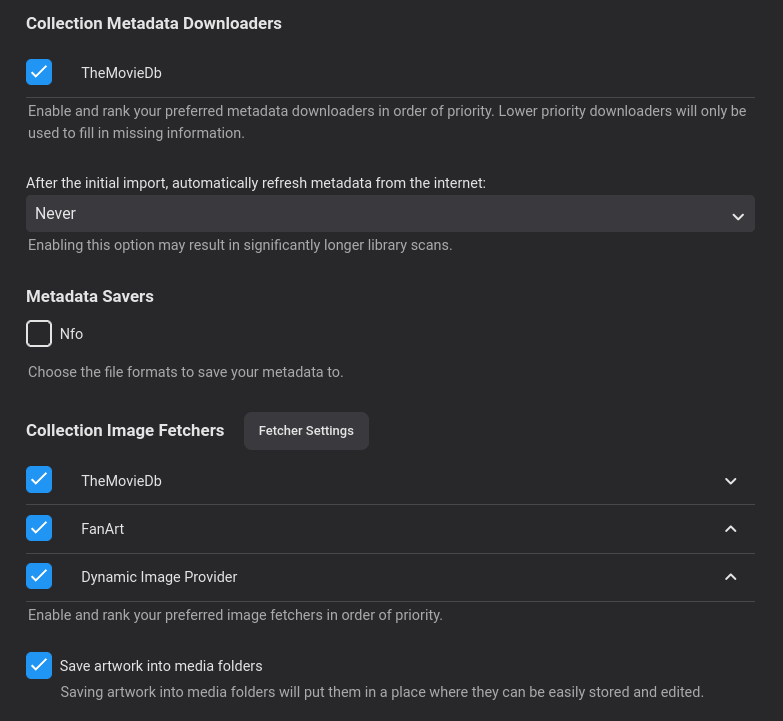Open Fetcher Settings
This screenshot has width=783, height=721.
coord(306,431)
